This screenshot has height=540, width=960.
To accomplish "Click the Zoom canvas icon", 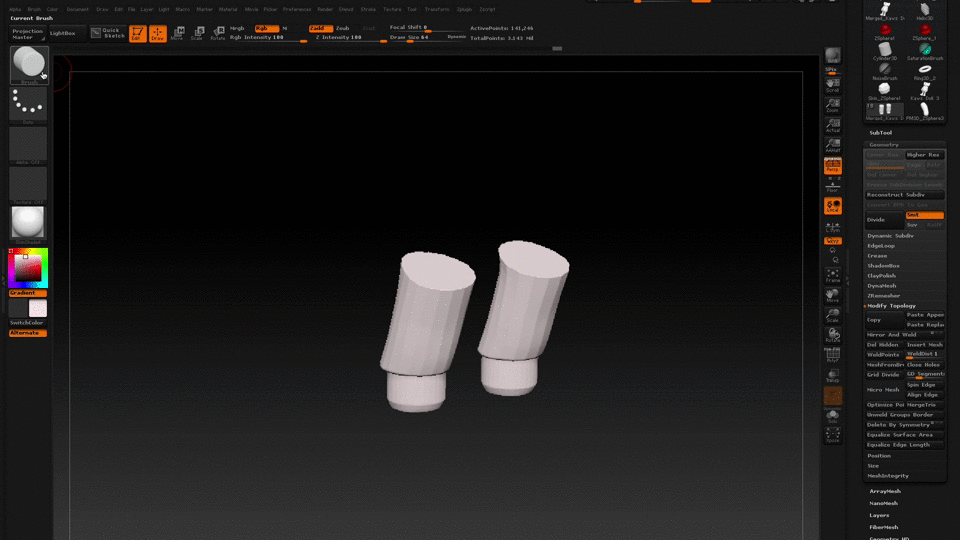I will (833, 105).
